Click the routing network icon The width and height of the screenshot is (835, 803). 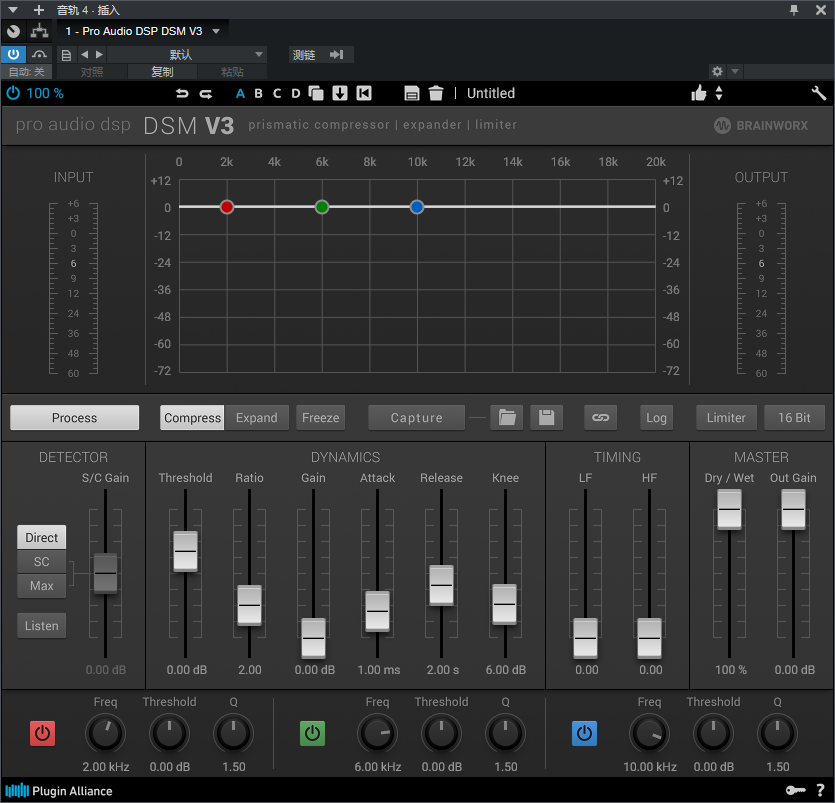(39, 31)
